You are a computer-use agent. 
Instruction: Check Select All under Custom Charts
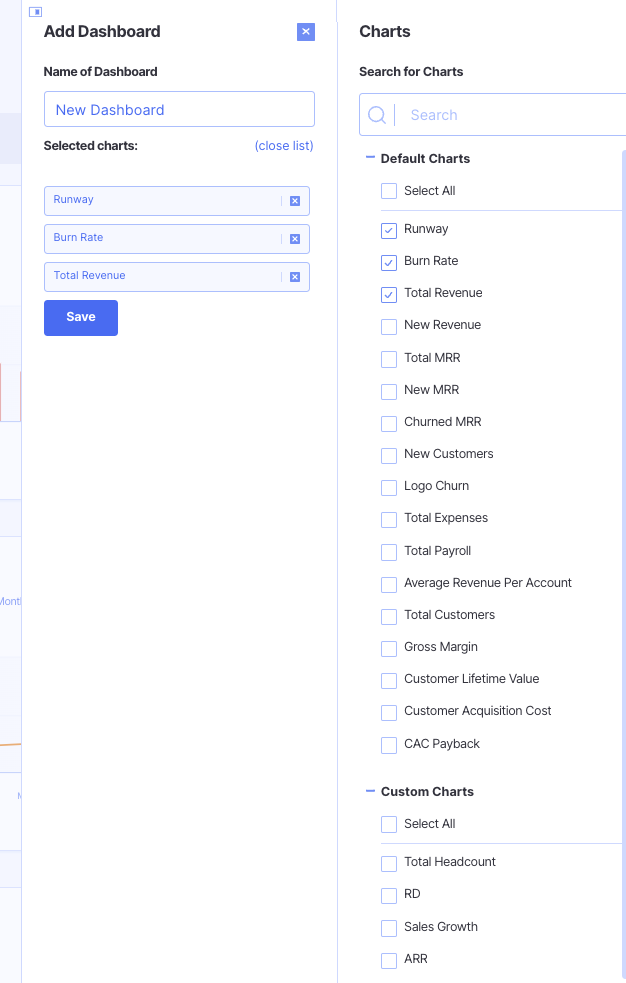coord(389,824)
